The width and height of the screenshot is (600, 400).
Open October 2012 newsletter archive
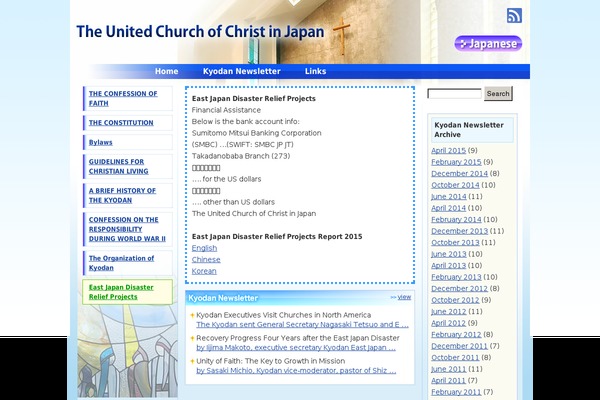(x=455, y=300)
